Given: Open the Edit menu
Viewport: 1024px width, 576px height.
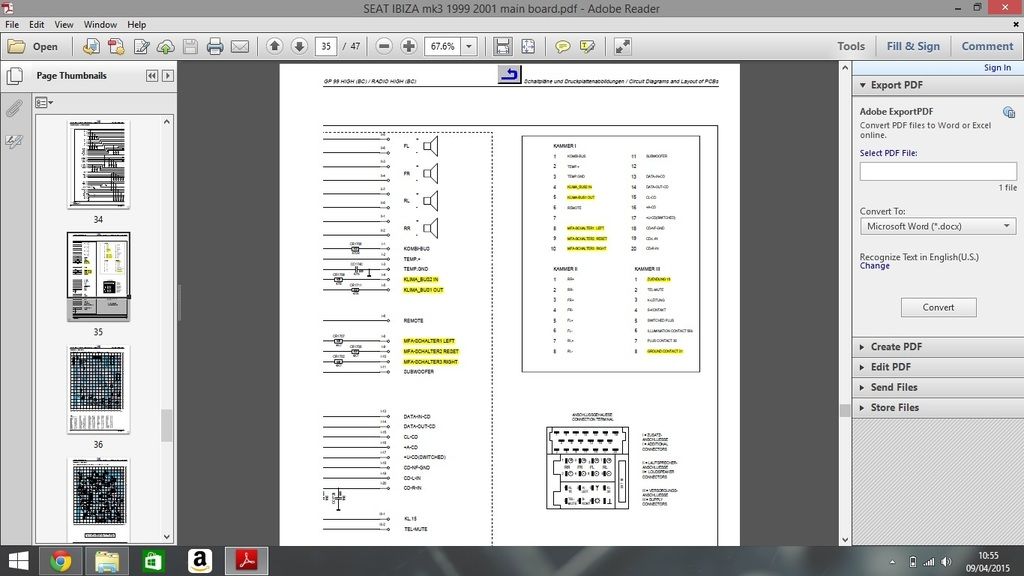Looking at the screenshot, I should pyautogui.click(x=37, y=24).
